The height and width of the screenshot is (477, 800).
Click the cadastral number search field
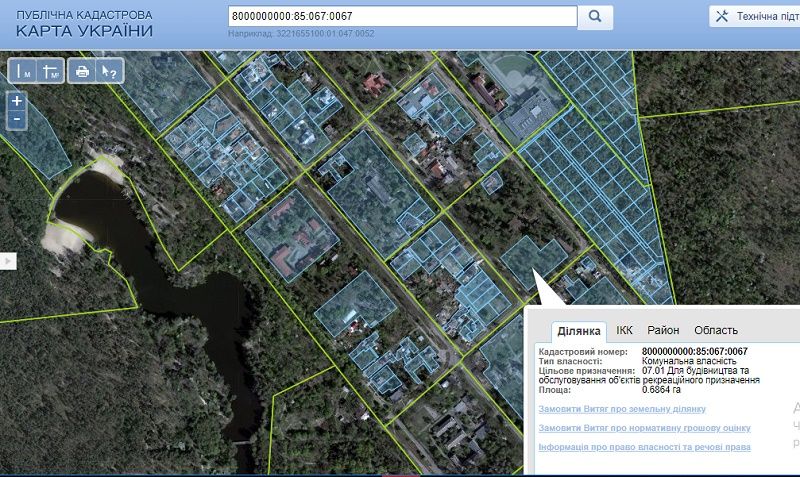pyautogui.click(x=402, y=17)
